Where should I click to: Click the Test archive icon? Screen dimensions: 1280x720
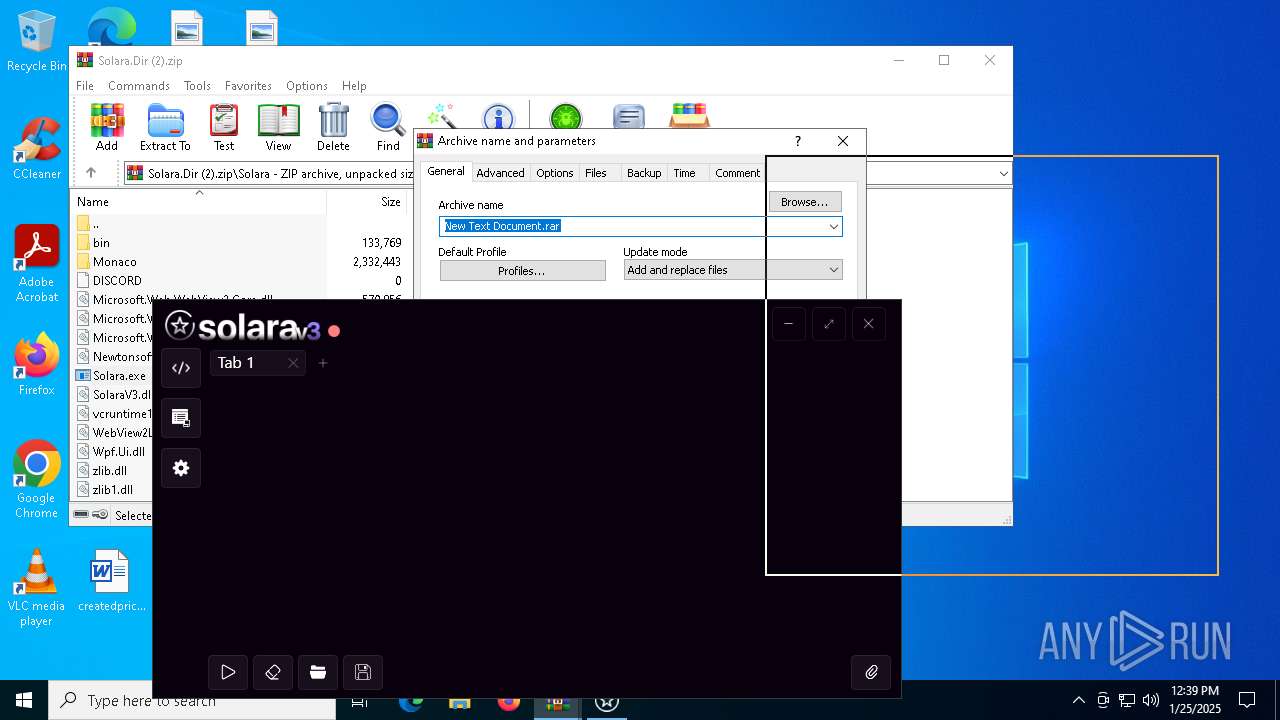pos(224,127)
